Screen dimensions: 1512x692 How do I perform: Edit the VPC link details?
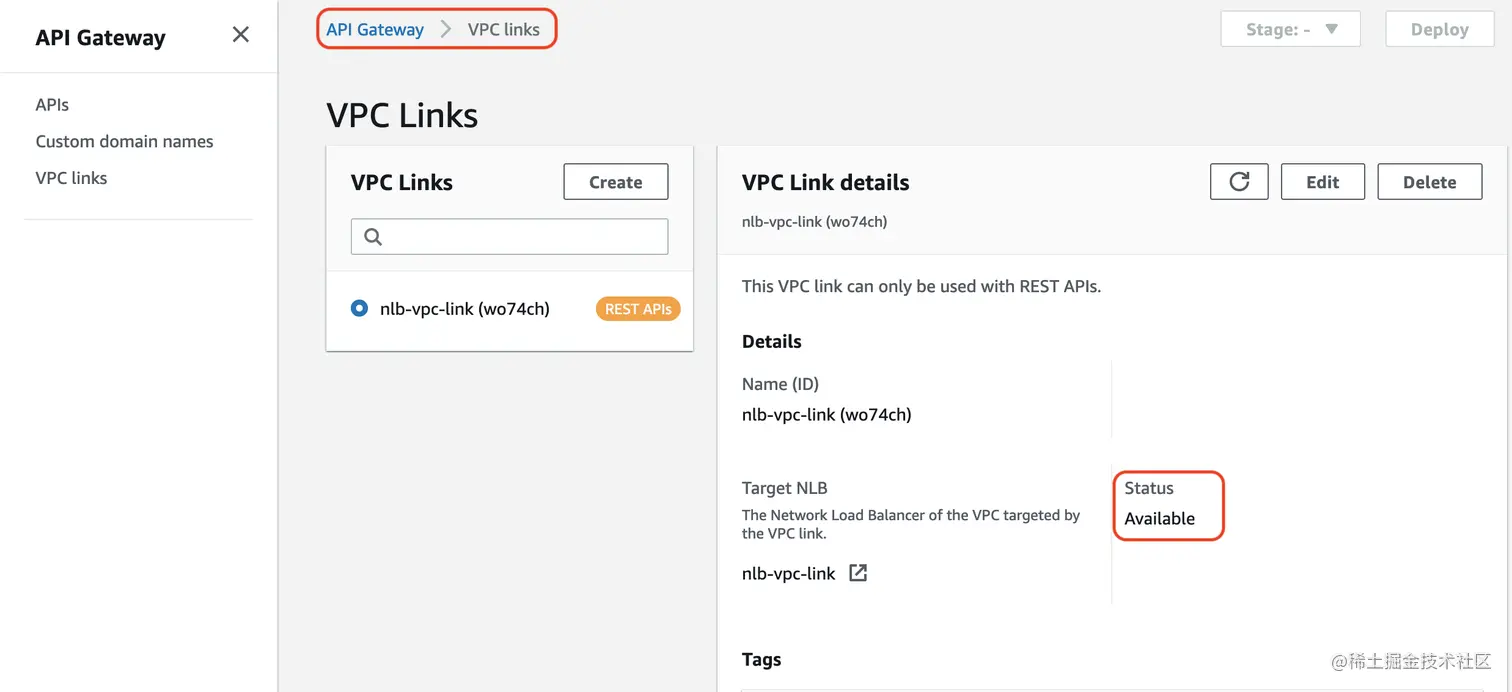pyautogui.click(x=1322, y=182)
